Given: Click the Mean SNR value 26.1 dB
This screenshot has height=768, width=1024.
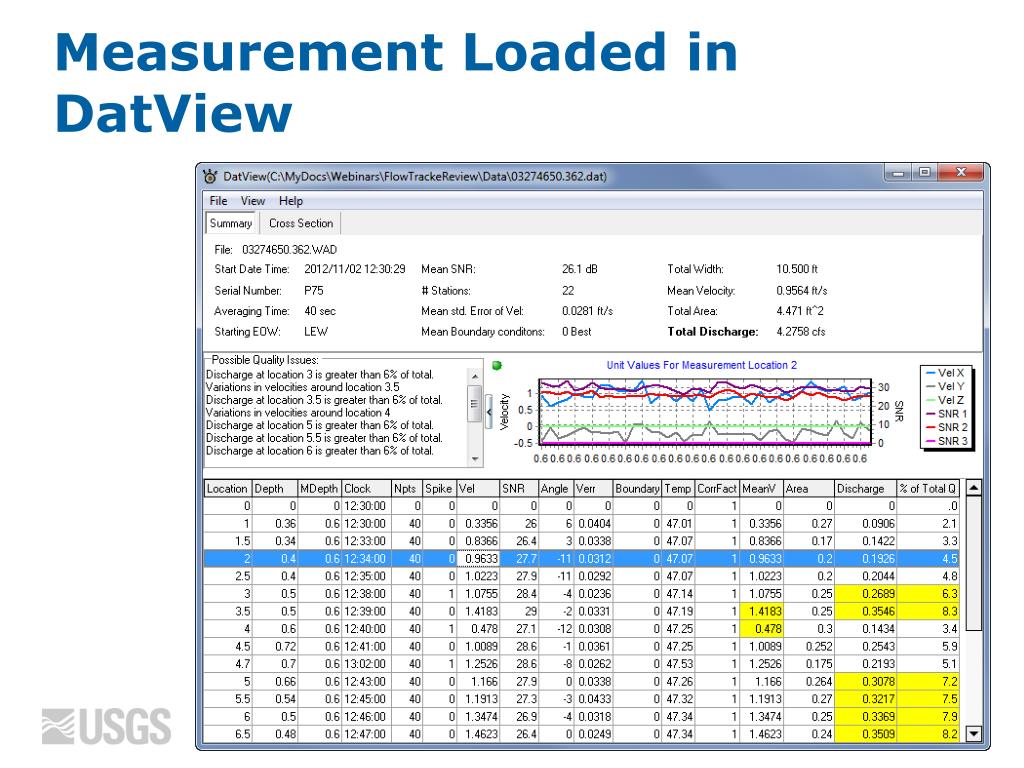Looking at the screenshot, I should 580,269.
